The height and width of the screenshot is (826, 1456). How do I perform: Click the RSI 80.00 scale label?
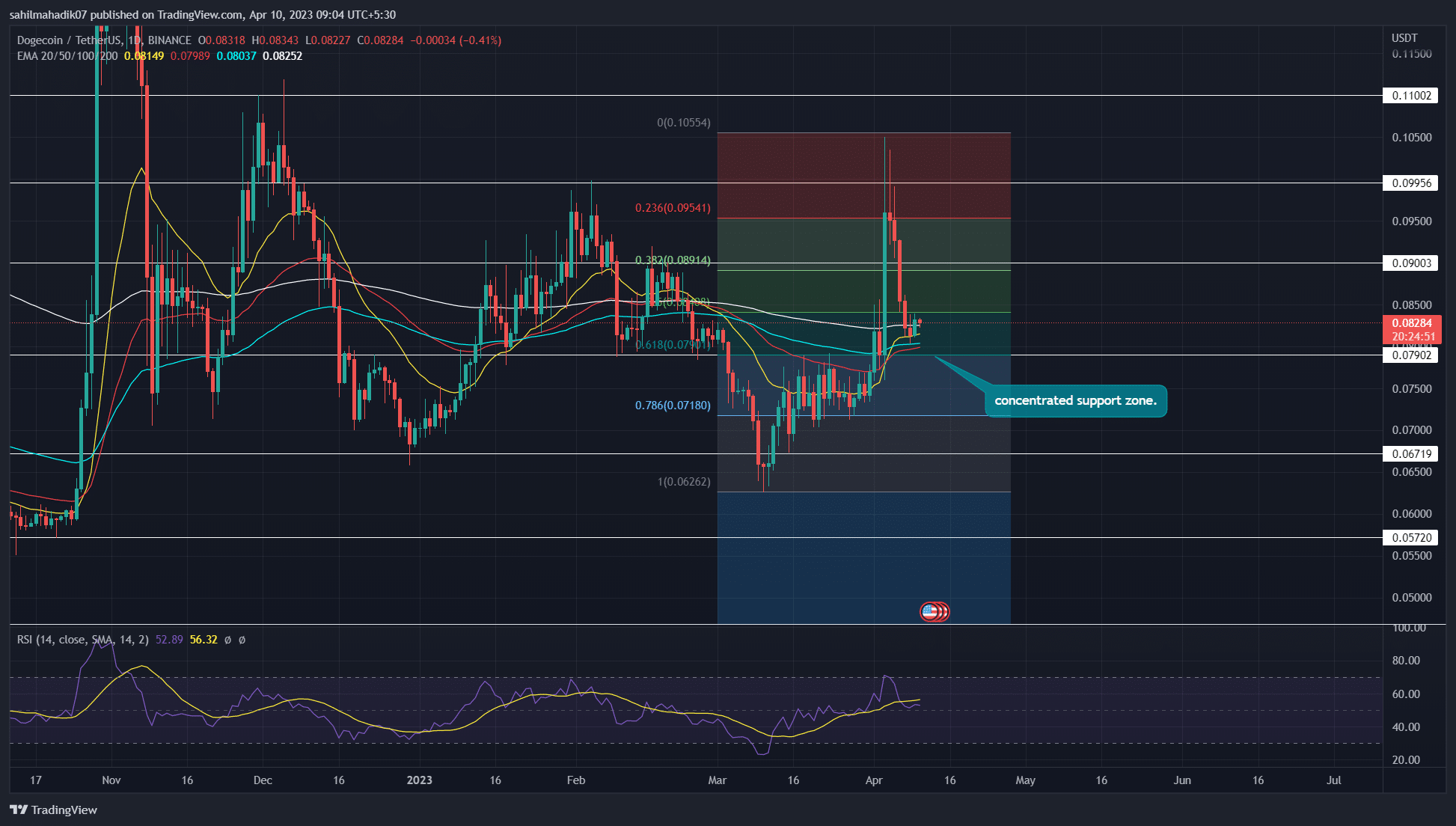1406,661
